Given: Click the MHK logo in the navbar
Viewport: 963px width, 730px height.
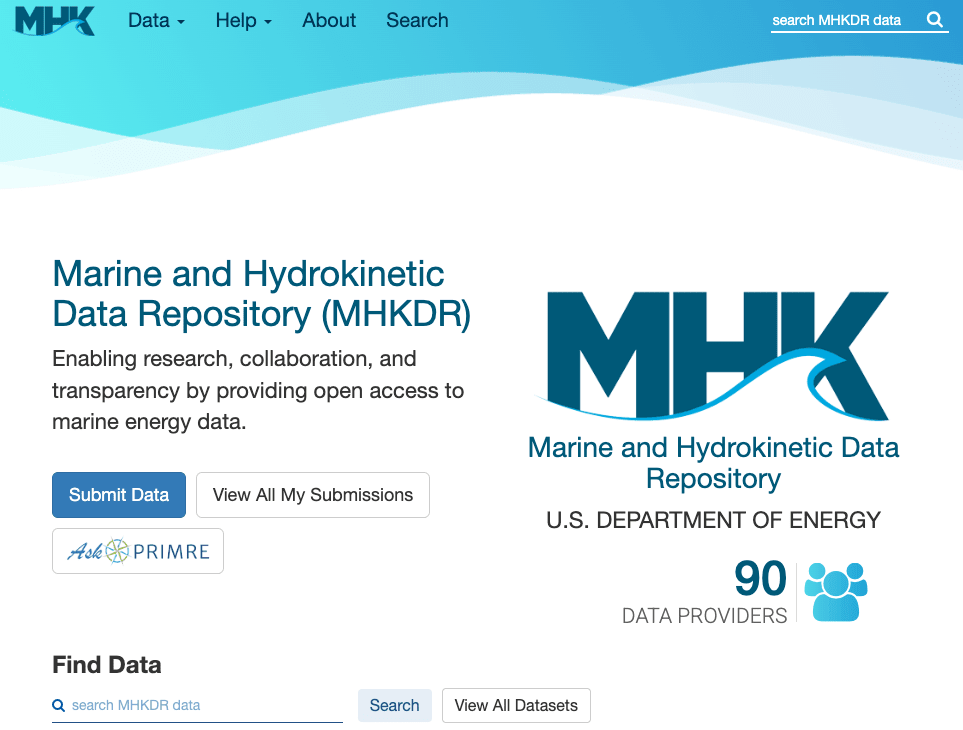Looking at the screenshot, I should pyautogui.click(x=55, y=21).
